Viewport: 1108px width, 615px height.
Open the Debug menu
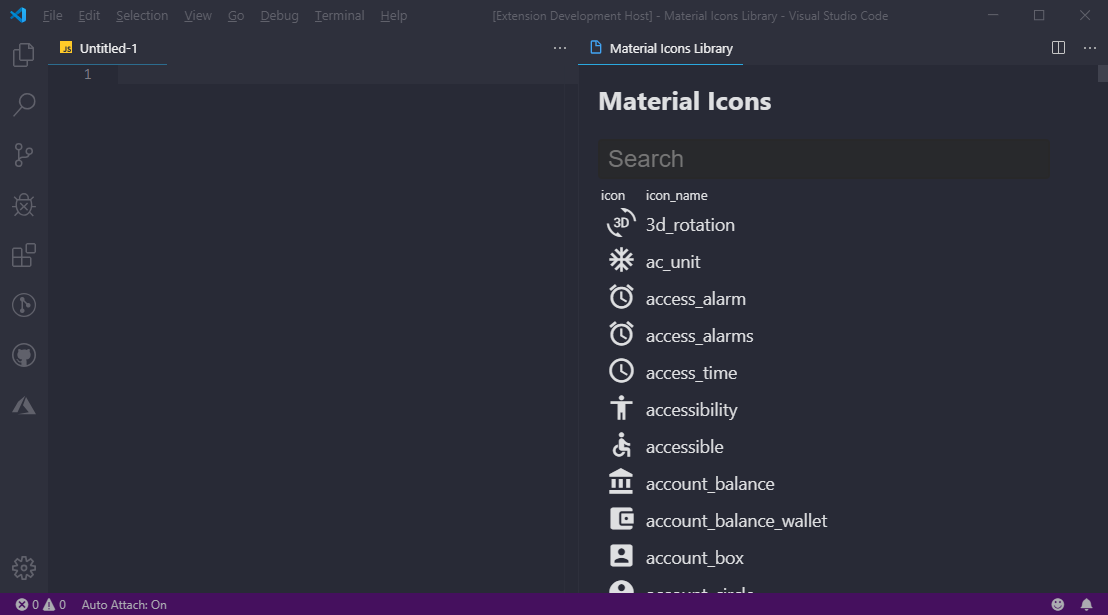(x=279, y=16)
